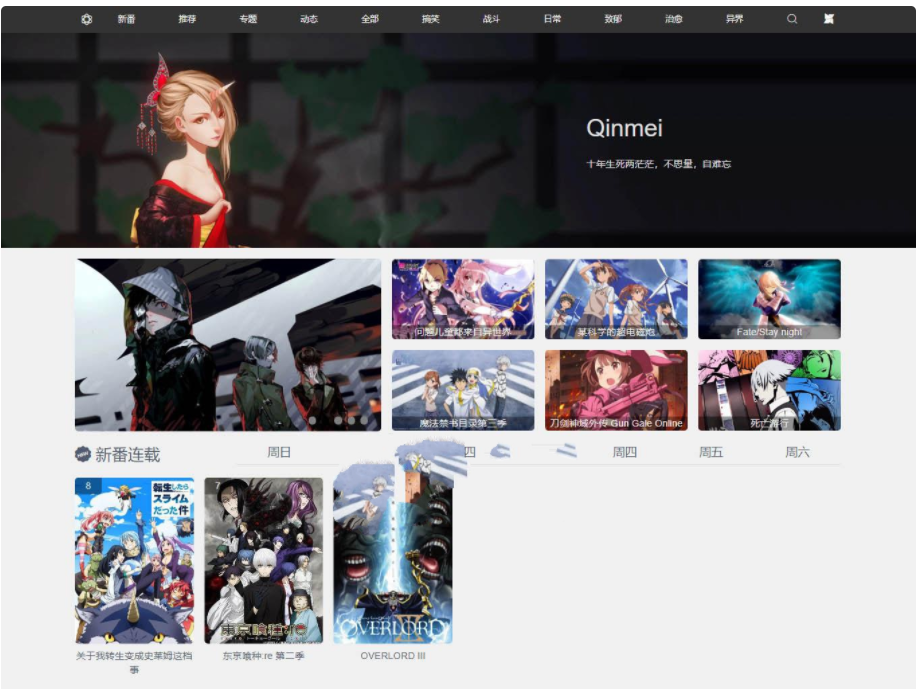Switch to the 周日 weekday tab

coord(280,452)
